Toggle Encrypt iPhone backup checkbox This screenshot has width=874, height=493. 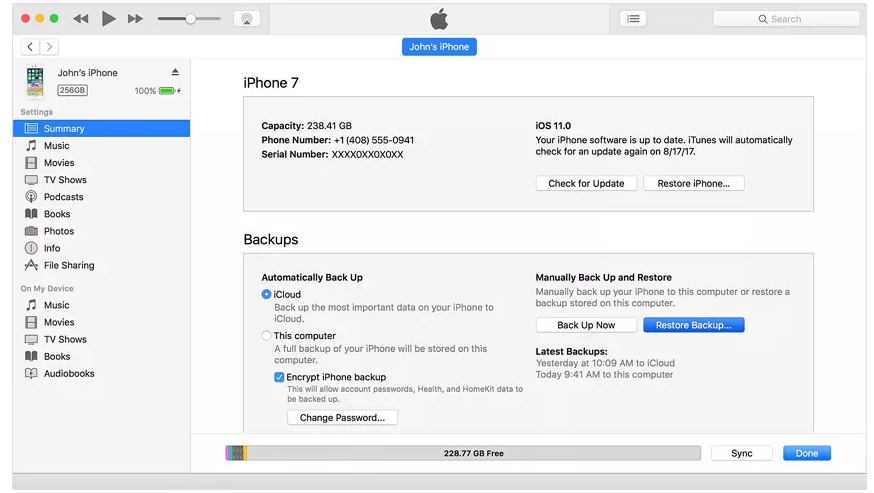coord(279,377)
